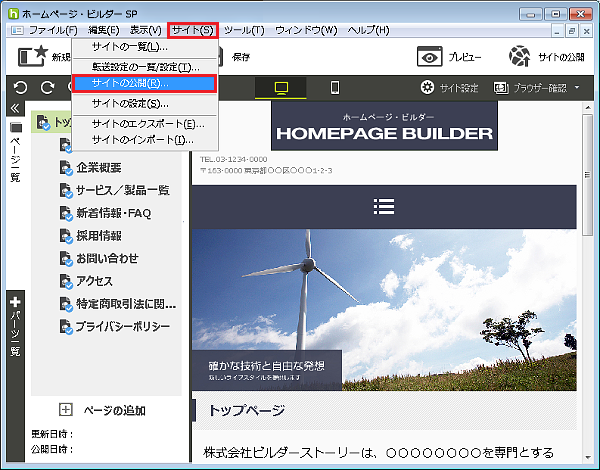Viewport: 600px width, 470px height.
Task: Click the wind turbine hero image
Action: 384,310
